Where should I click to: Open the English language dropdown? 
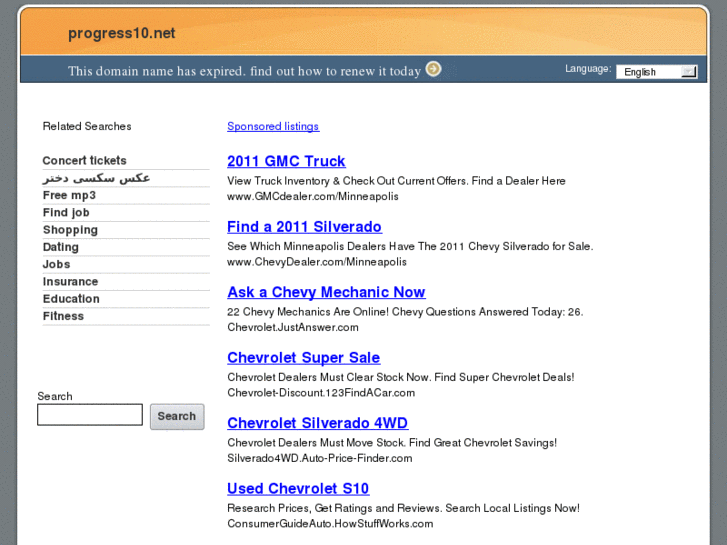pyautogui.click(x=657, y=72)
